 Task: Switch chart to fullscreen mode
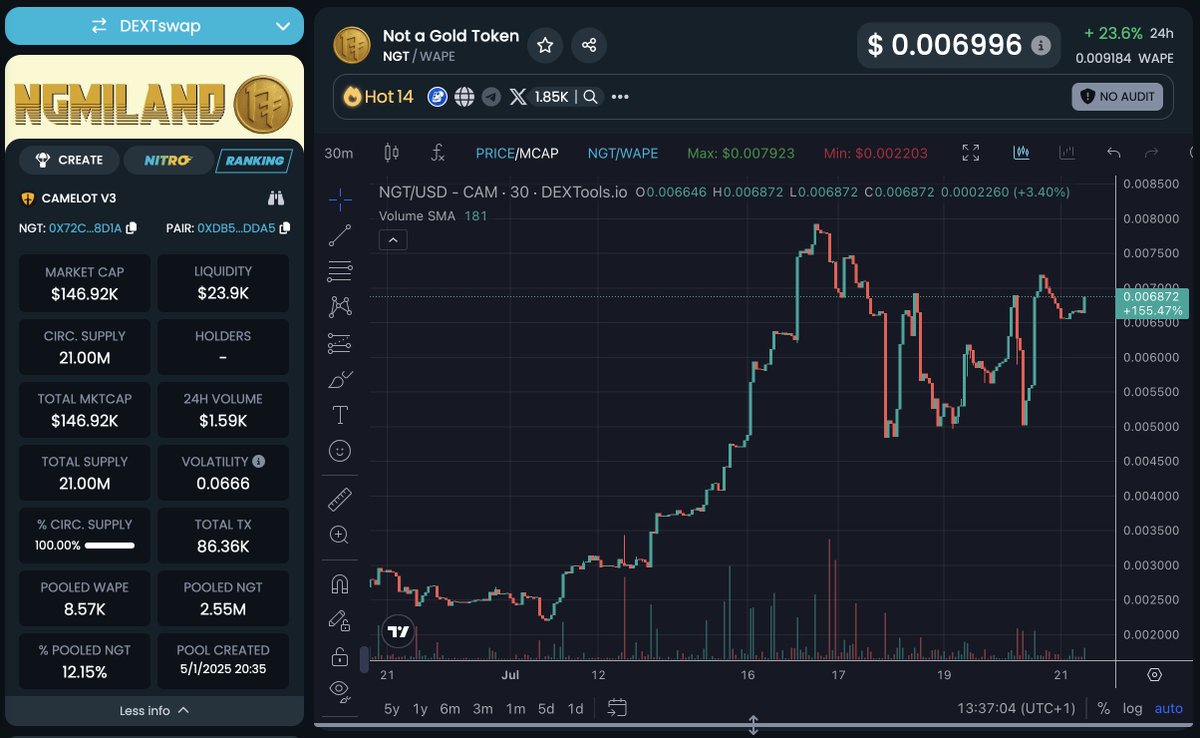[970, 153]
